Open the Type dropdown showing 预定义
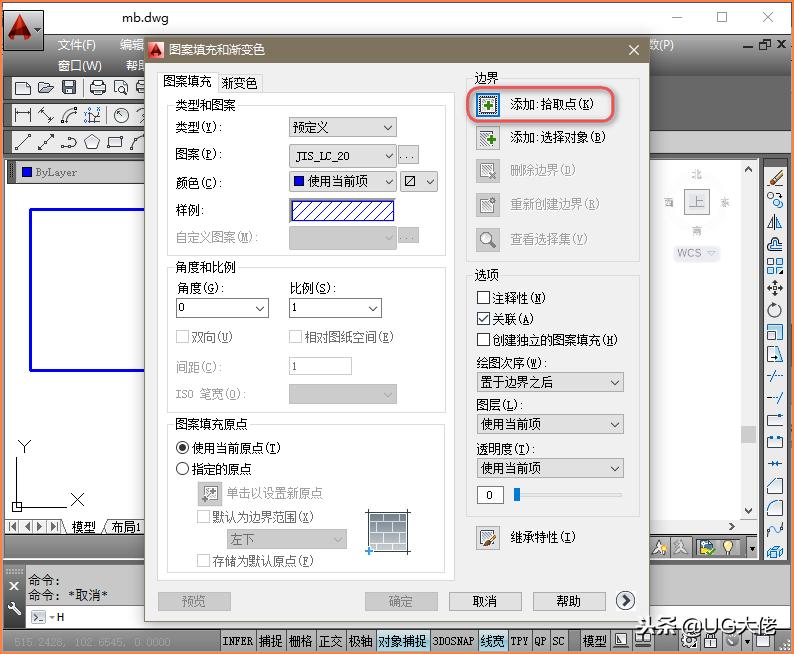Image resolution: width=794 pixels, height=654 pixels. tap(342, 128)
